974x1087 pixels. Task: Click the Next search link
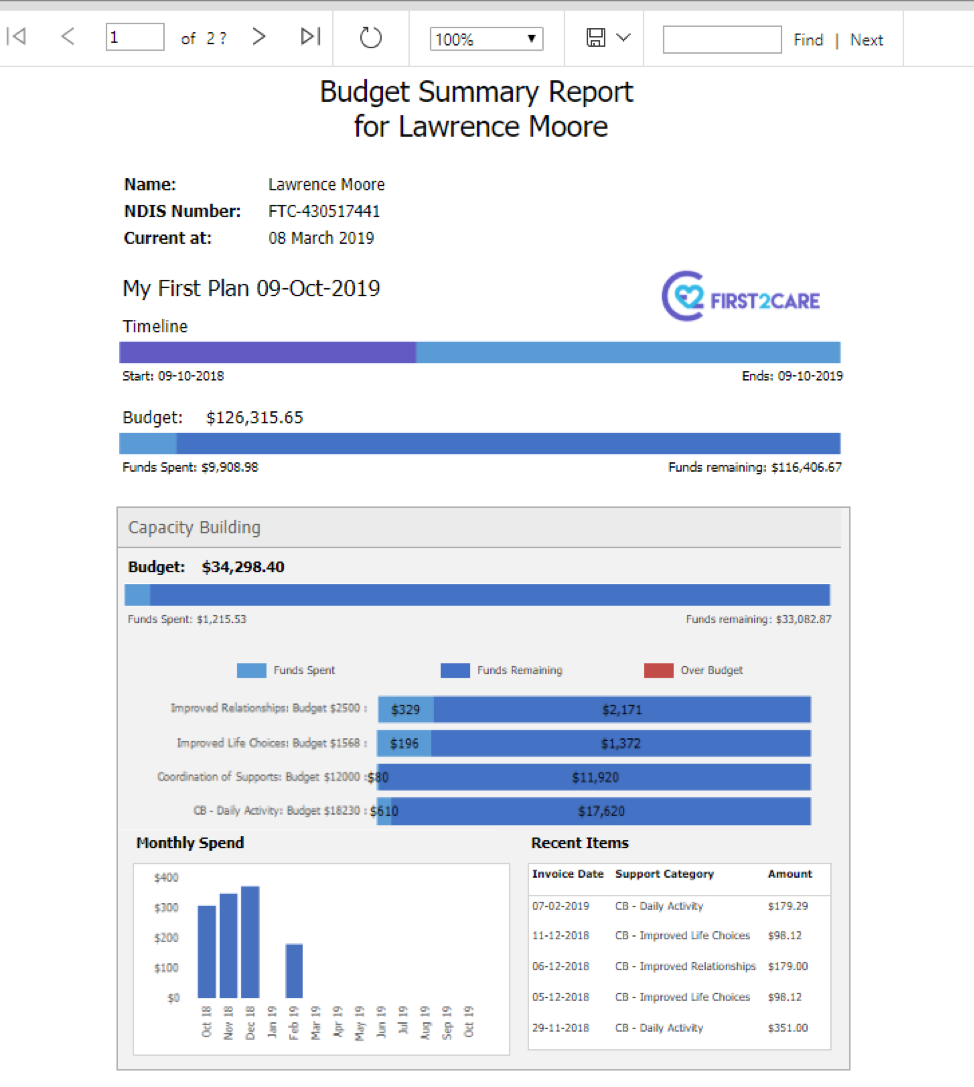866,40
